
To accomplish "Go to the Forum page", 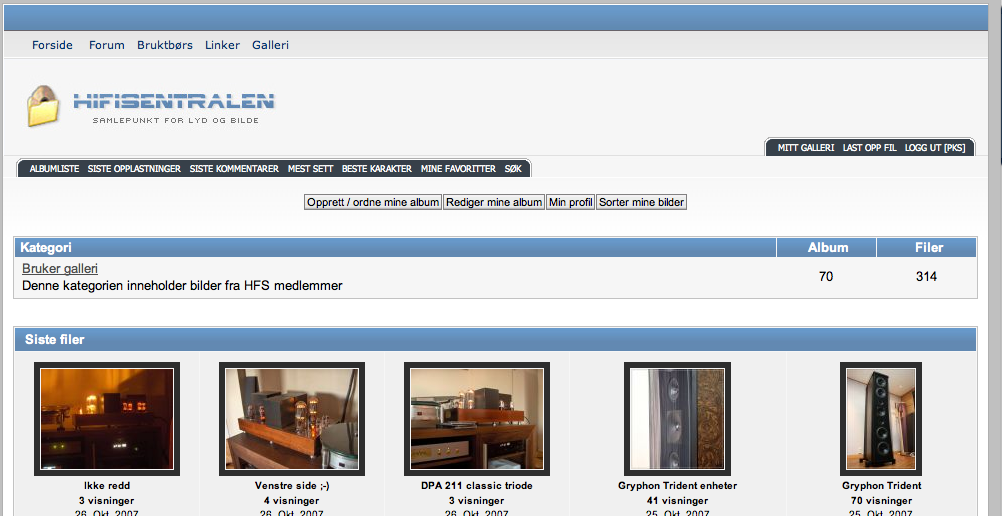I will click(x=107, y=45).
